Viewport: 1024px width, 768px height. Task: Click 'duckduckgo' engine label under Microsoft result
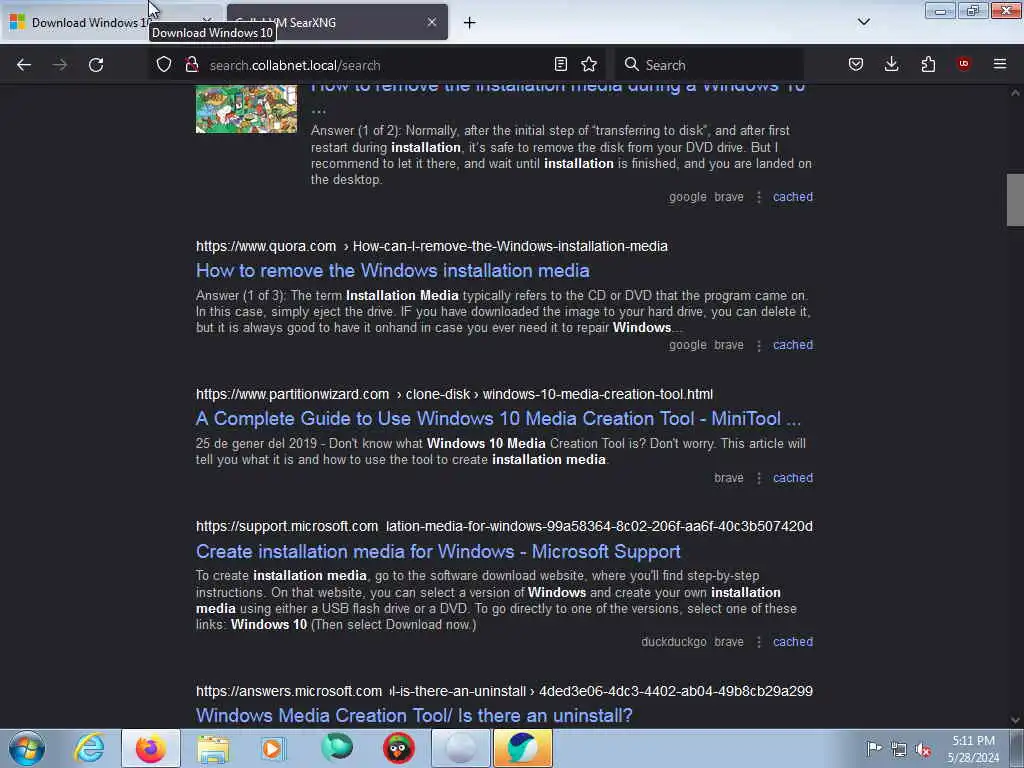coord(673,642)
